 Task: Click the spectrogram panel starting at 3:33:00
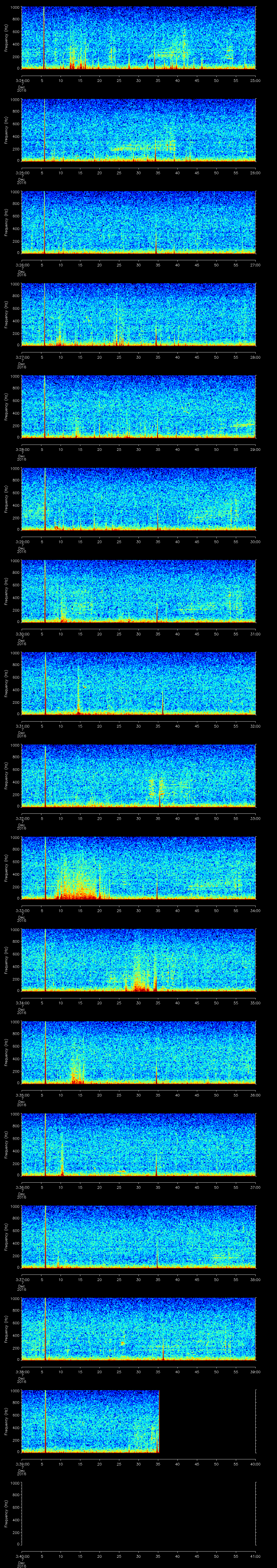tap(138, 868)
